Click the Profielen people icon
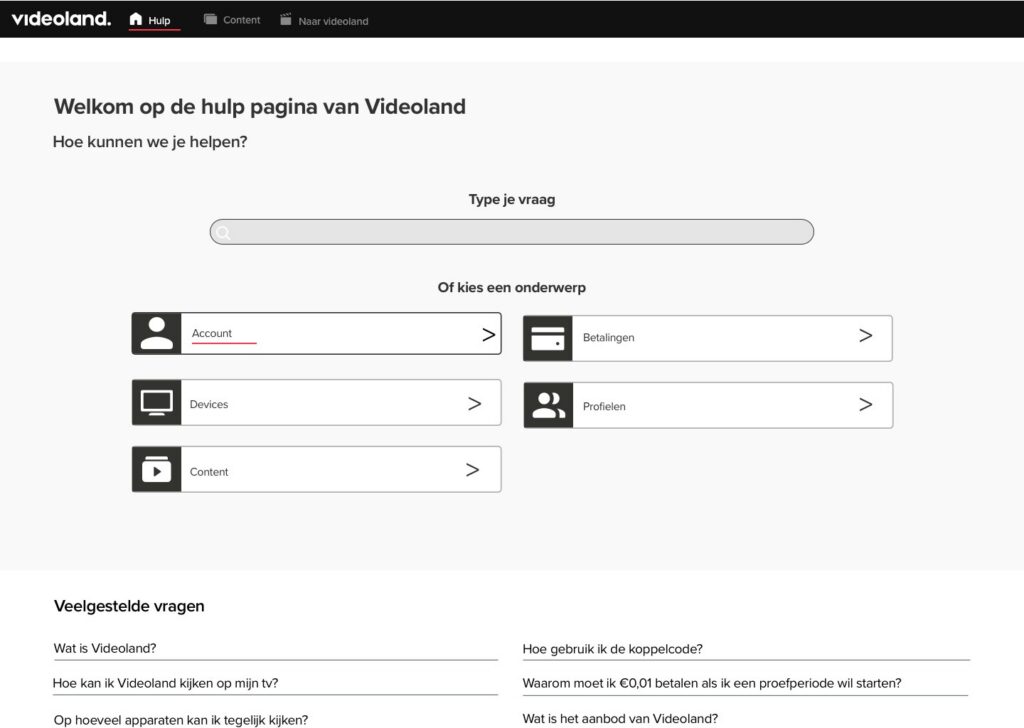Screen dimensions: 1024x728 pyautogui.click(x=549, y=405)
